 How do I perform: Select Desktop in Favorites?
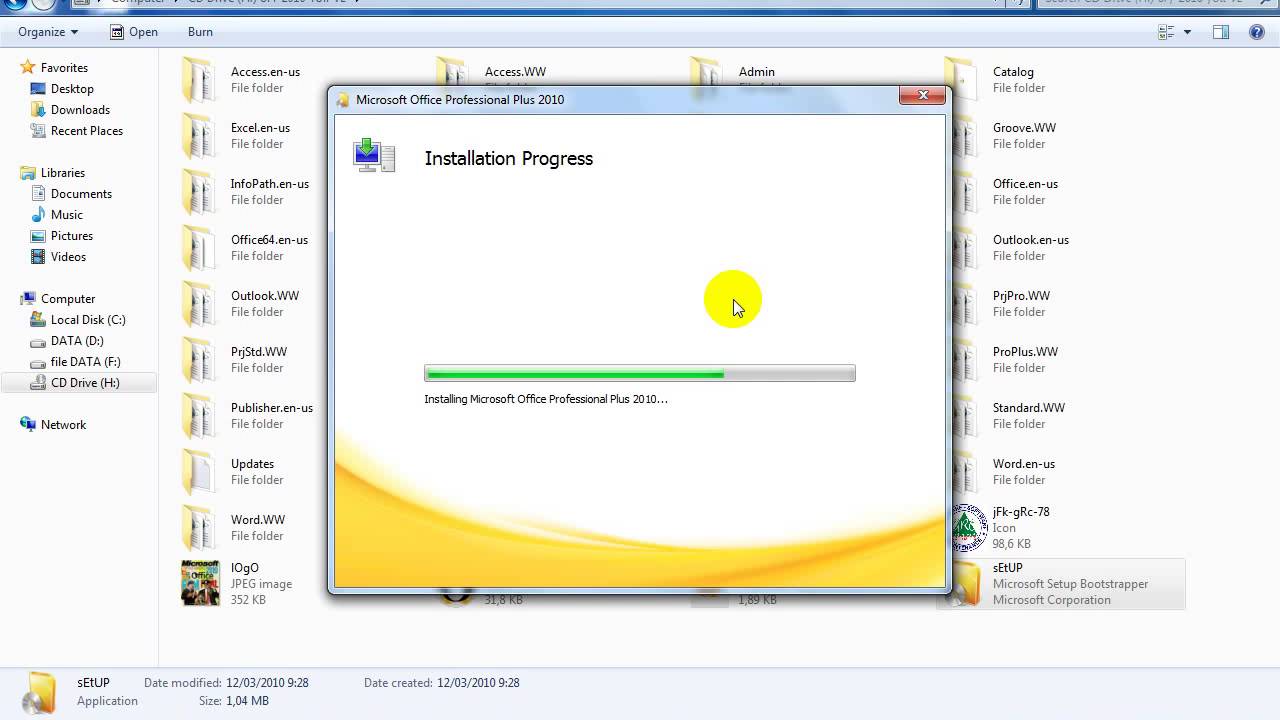[72, 89]
